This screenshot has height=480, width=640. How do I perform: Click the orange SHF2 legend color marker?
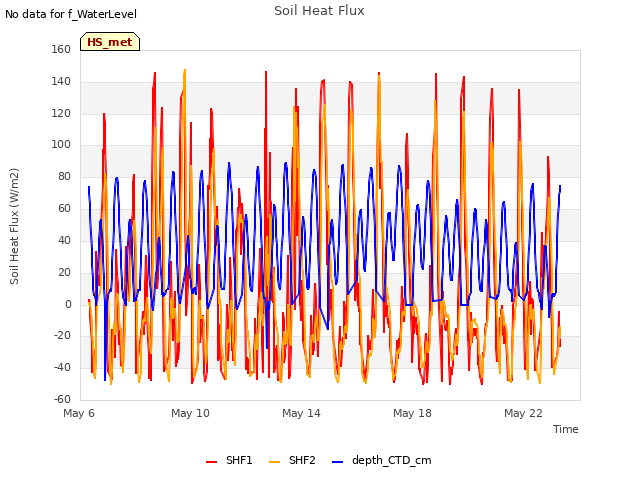tap(275, 462)
